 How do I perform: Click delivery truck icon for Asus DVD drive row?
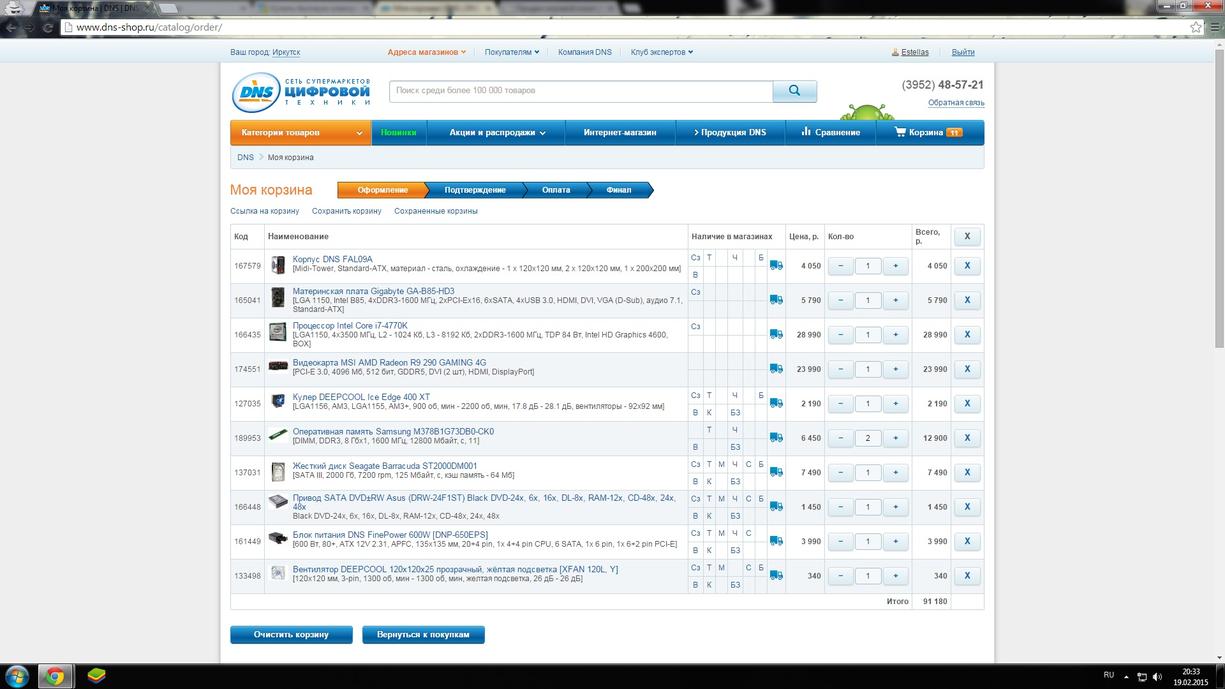pos(776,507)
